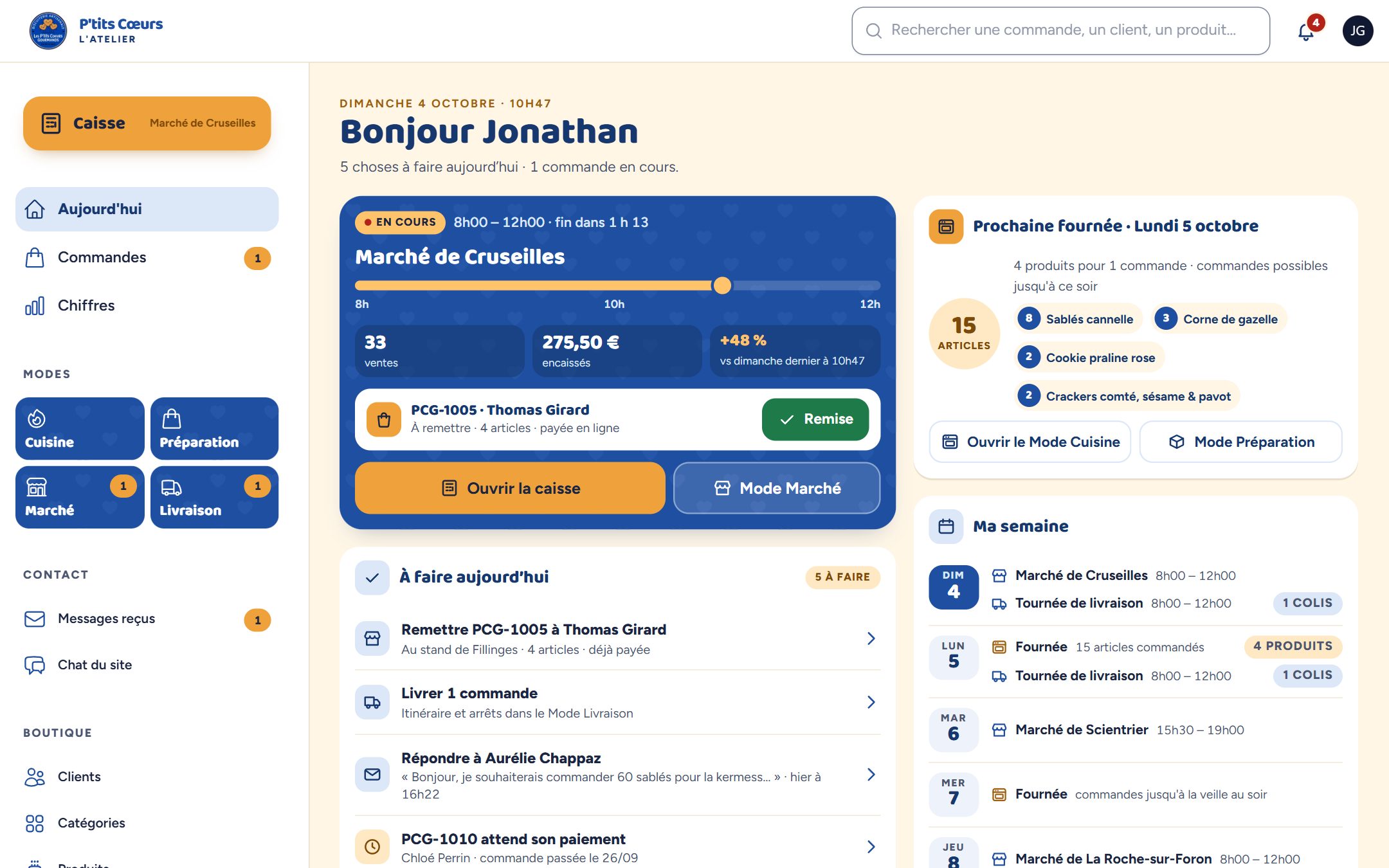1389x868 pixels.
Task: Select the Sablés cannelle product chip
Action: pos(1078,319)
